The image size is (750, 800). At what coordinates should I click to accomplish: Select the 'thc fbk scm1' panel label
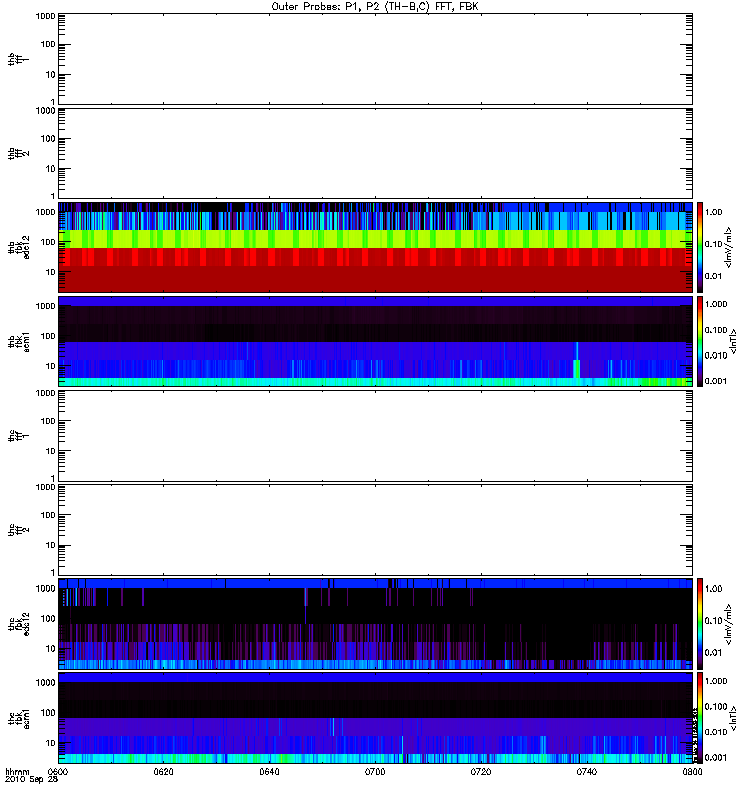18,718
